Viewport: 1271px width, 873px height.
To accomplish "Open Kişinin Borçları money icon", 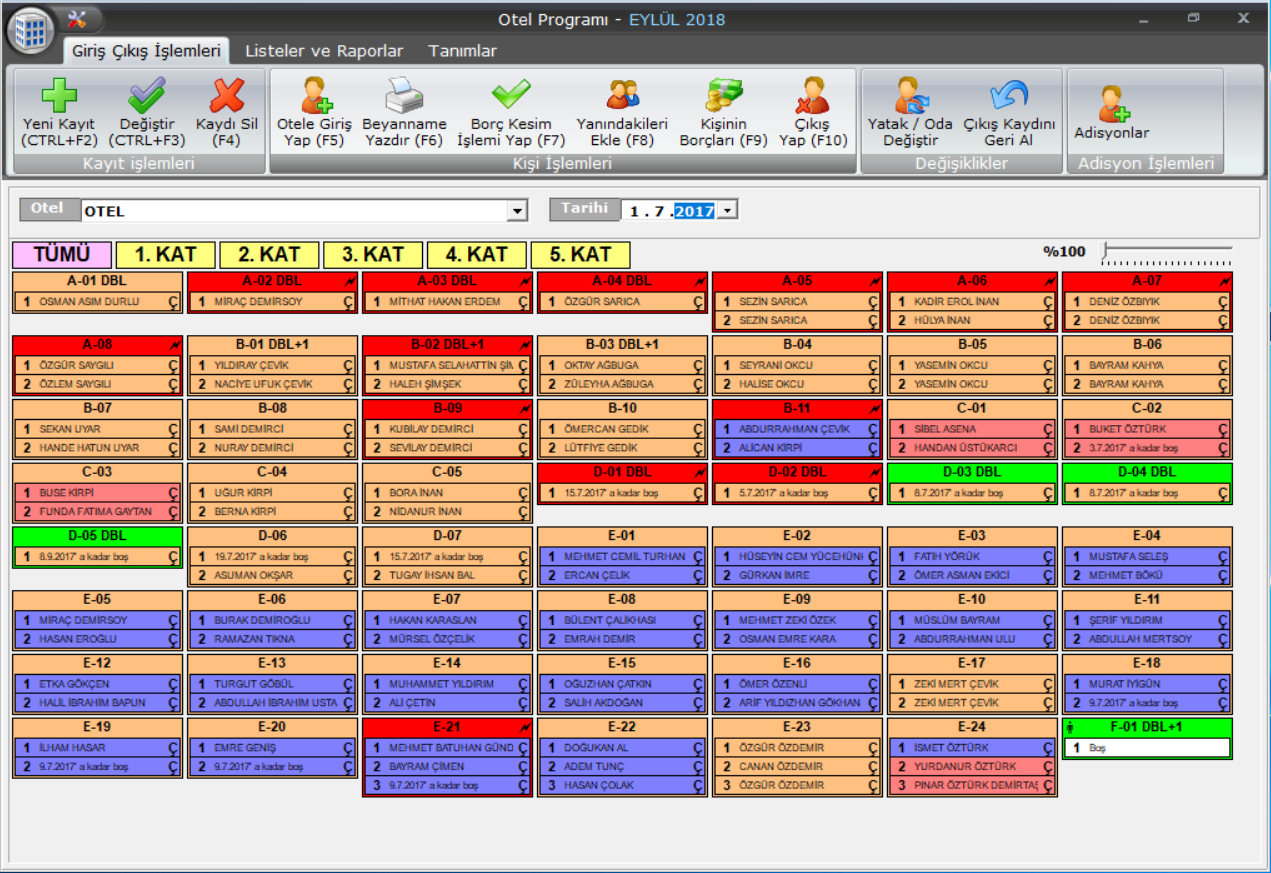I will 722,97.
